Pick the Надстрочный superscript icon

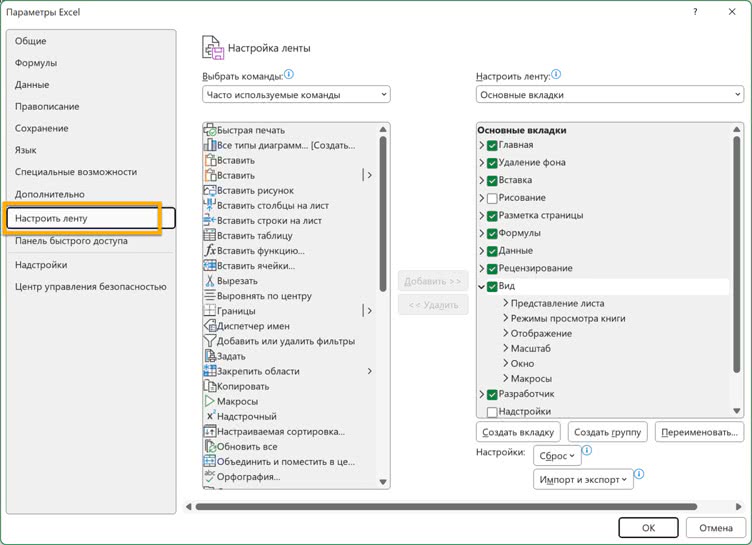tap(210, 416)
